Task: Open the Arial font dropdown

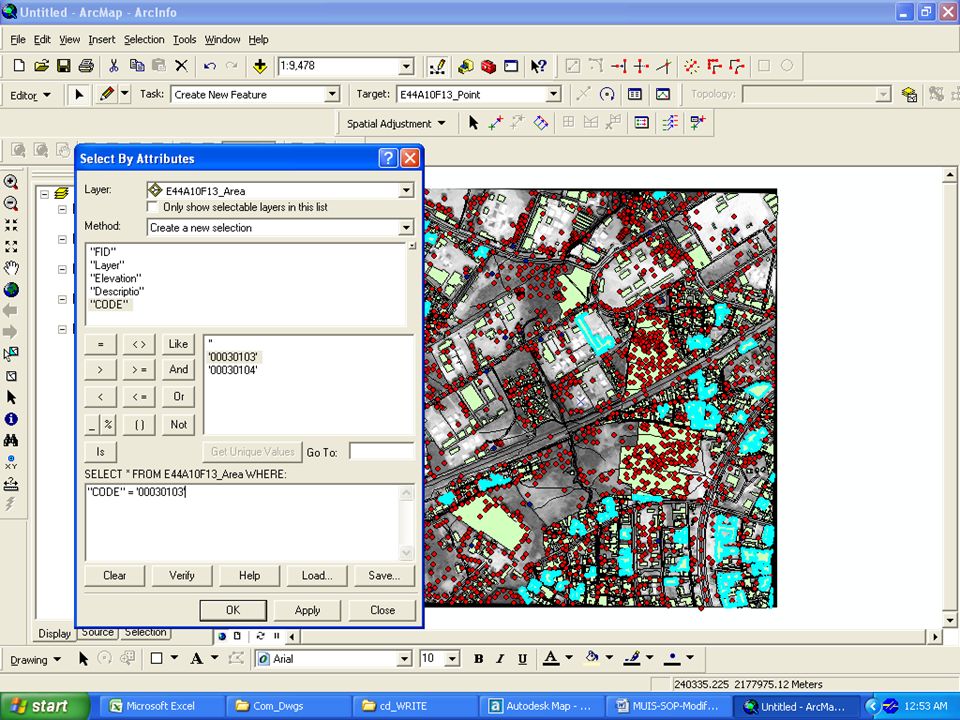Action: (405, 659)
